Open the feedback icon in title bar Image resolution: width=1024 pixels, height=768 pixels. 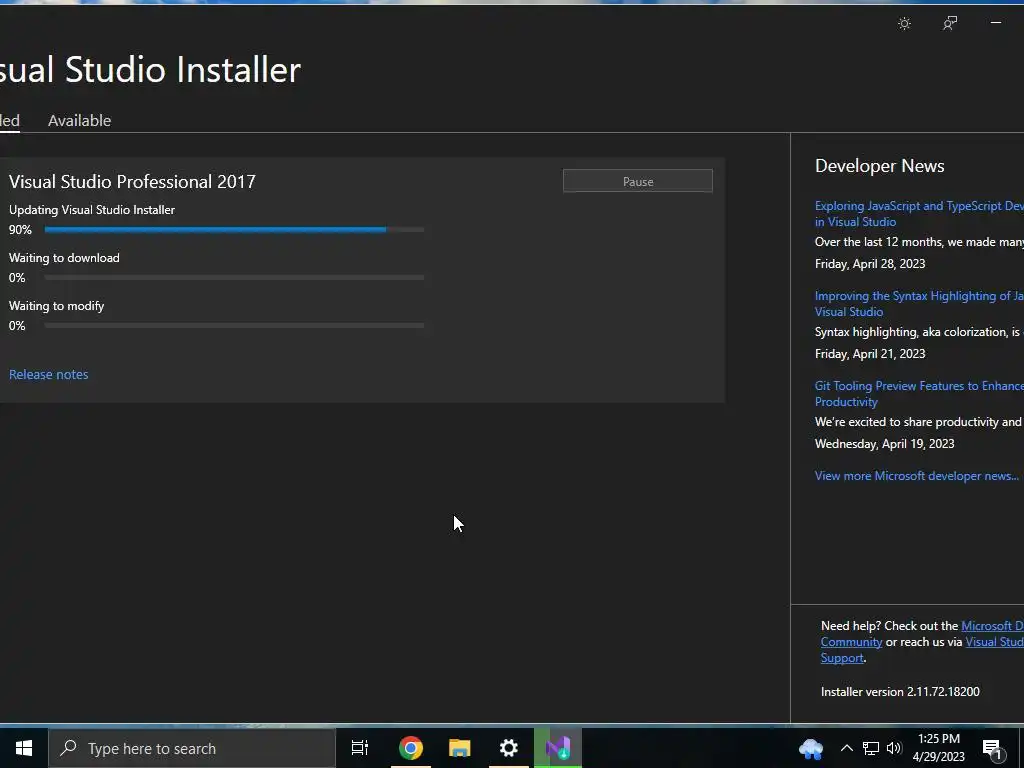coord(950,24)
